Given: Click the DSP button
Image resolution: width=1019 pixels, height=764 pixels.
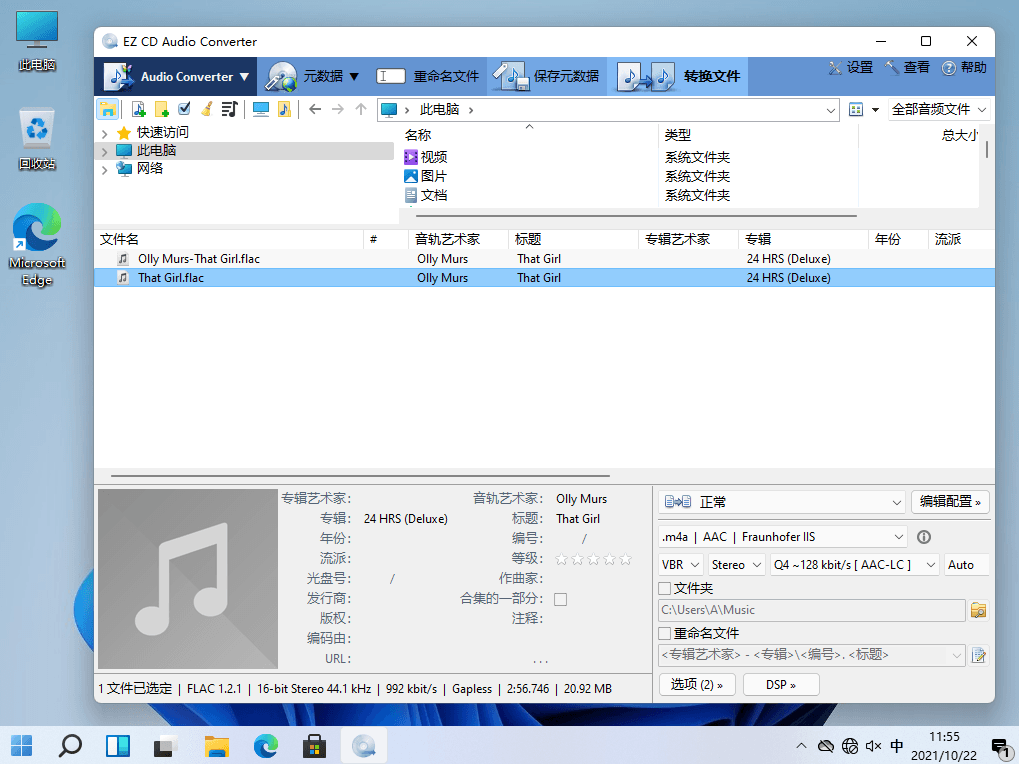Looking at the screenshot, I should tap(781, 685).
